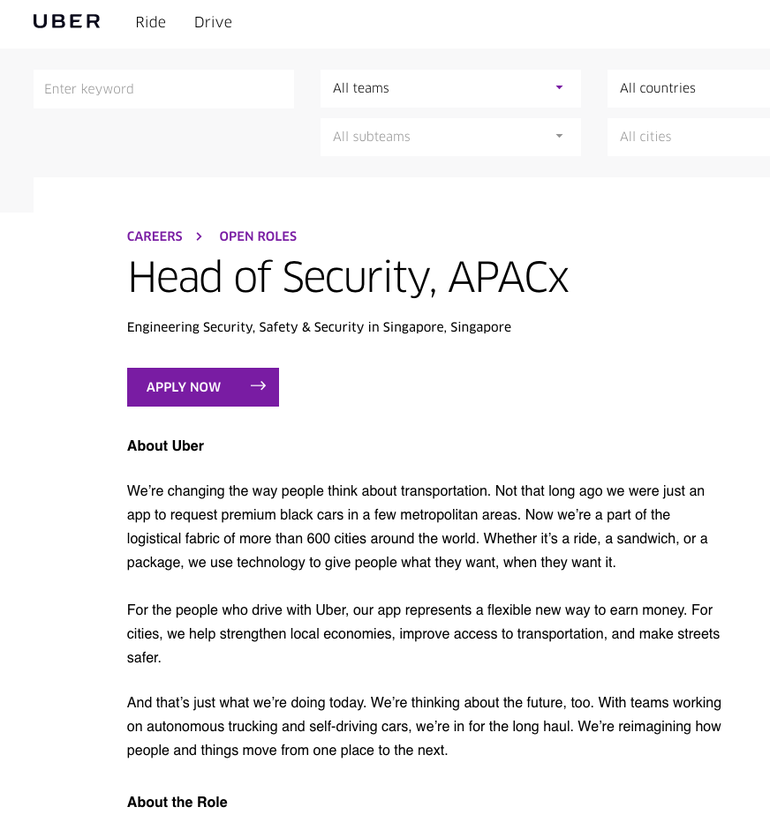Click the paragraph about autonomous trucking
Image resolution: width=770 pixels, height=837 pixels.
pyautogui.click(x=424, y=726)
